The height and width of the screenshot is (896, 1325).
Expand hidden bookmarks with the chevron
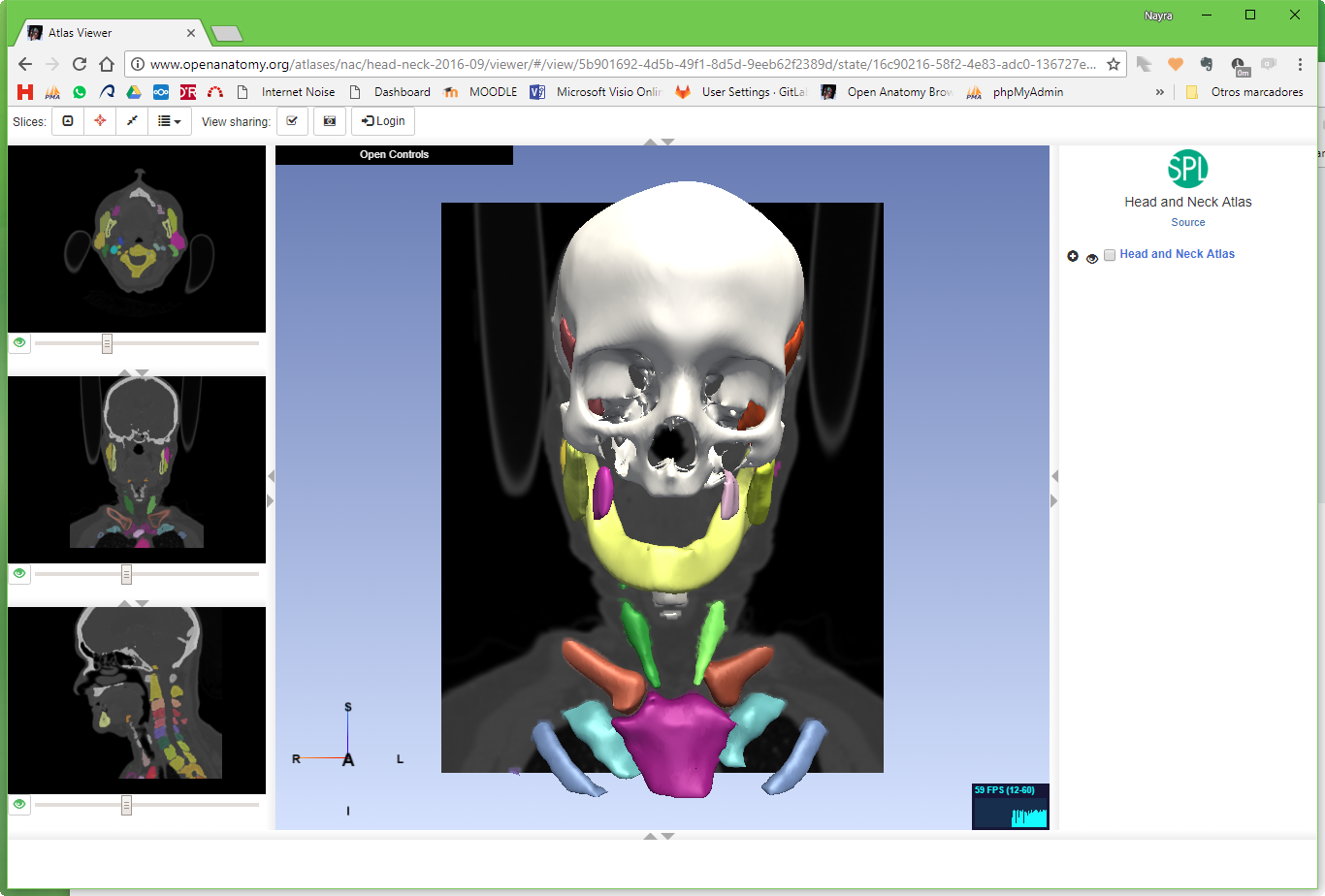(1159, 92)
